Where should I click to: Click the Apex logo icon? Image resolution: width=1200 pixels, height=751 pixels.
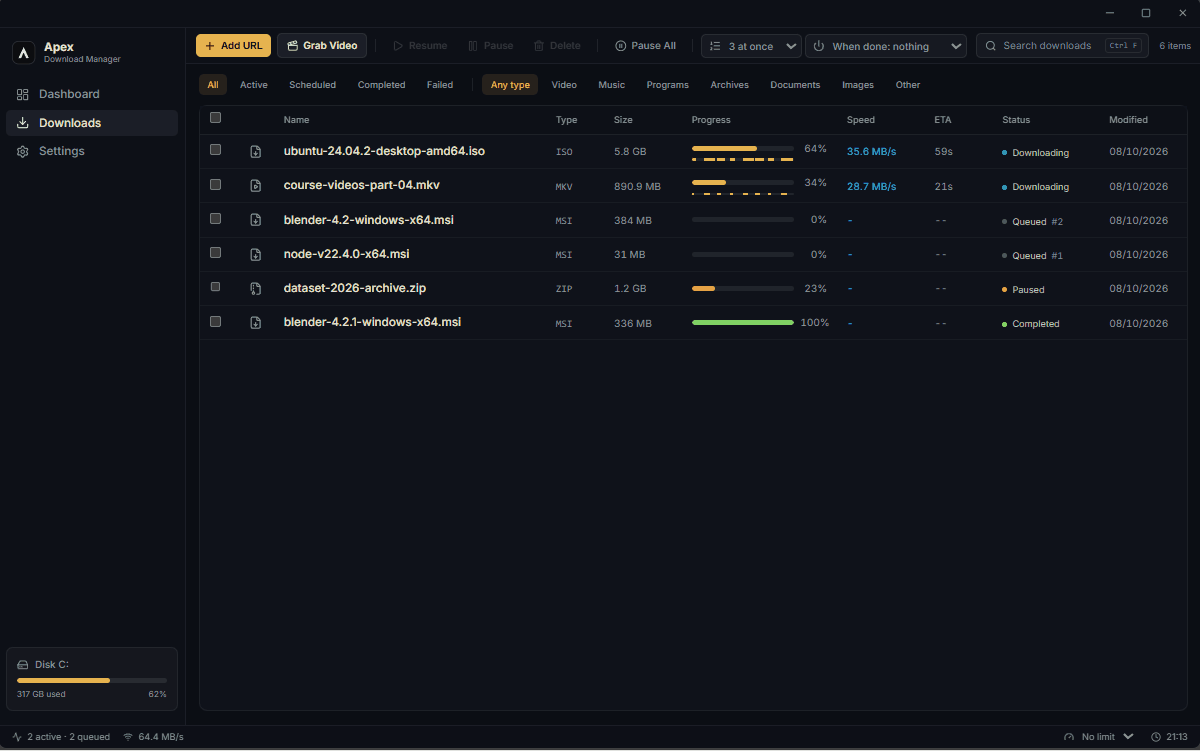pos(24,52)
